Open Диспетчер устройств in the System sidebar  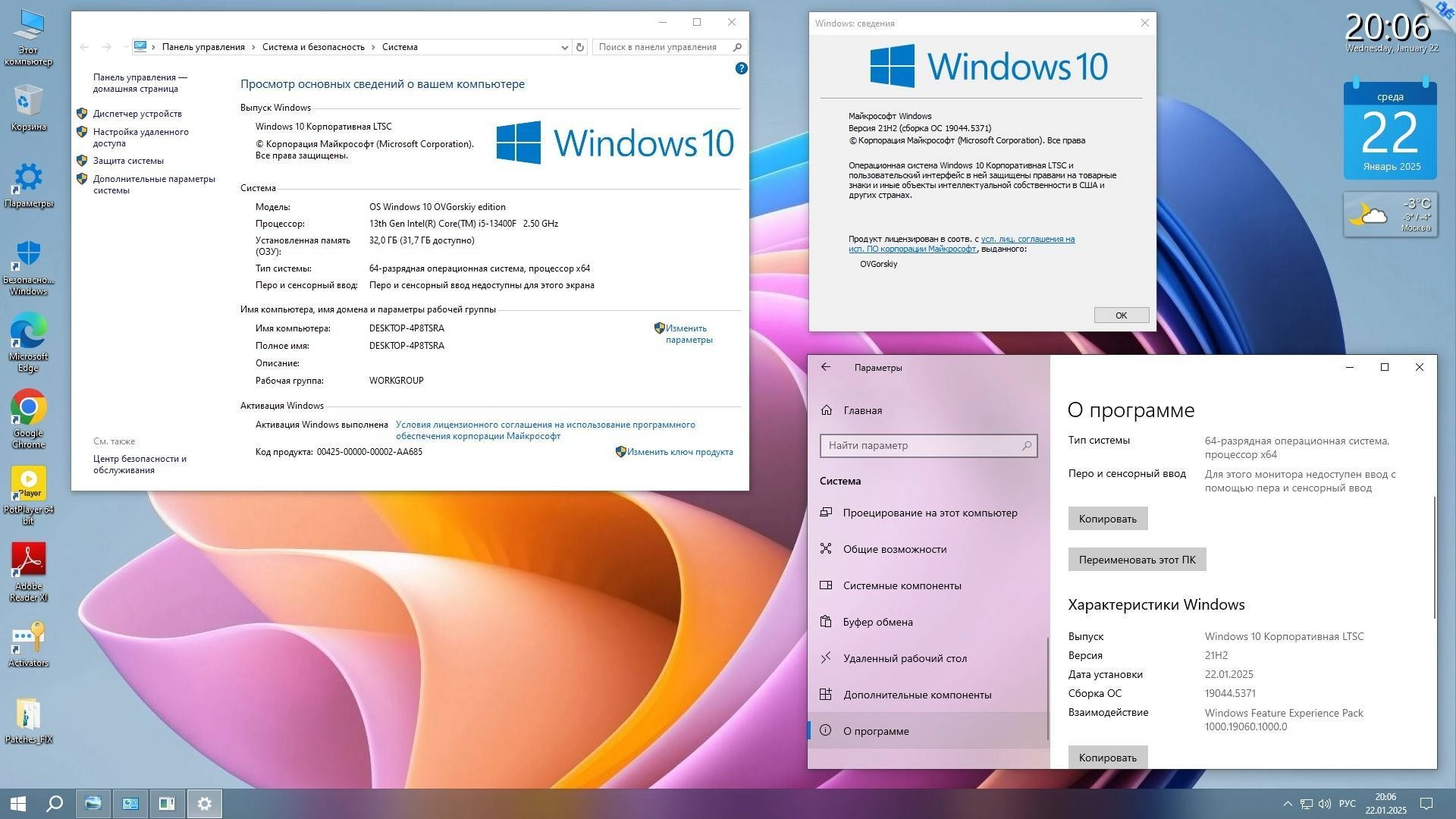pyautogui.click(x=136, y=114)
